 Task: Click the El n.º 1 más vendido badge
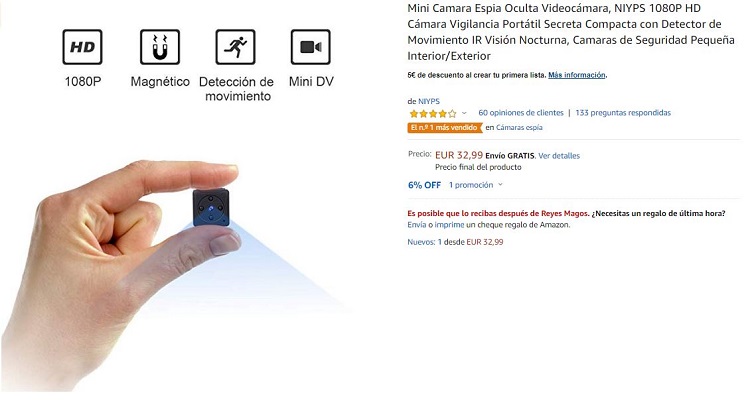pyautogui.click(x=445, y=128)
